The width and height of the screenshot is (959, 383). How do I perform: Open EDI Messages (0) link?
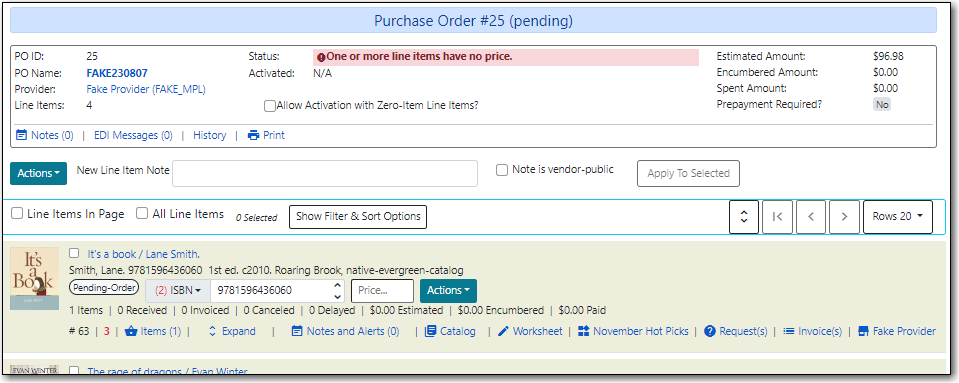coord(133,135)
